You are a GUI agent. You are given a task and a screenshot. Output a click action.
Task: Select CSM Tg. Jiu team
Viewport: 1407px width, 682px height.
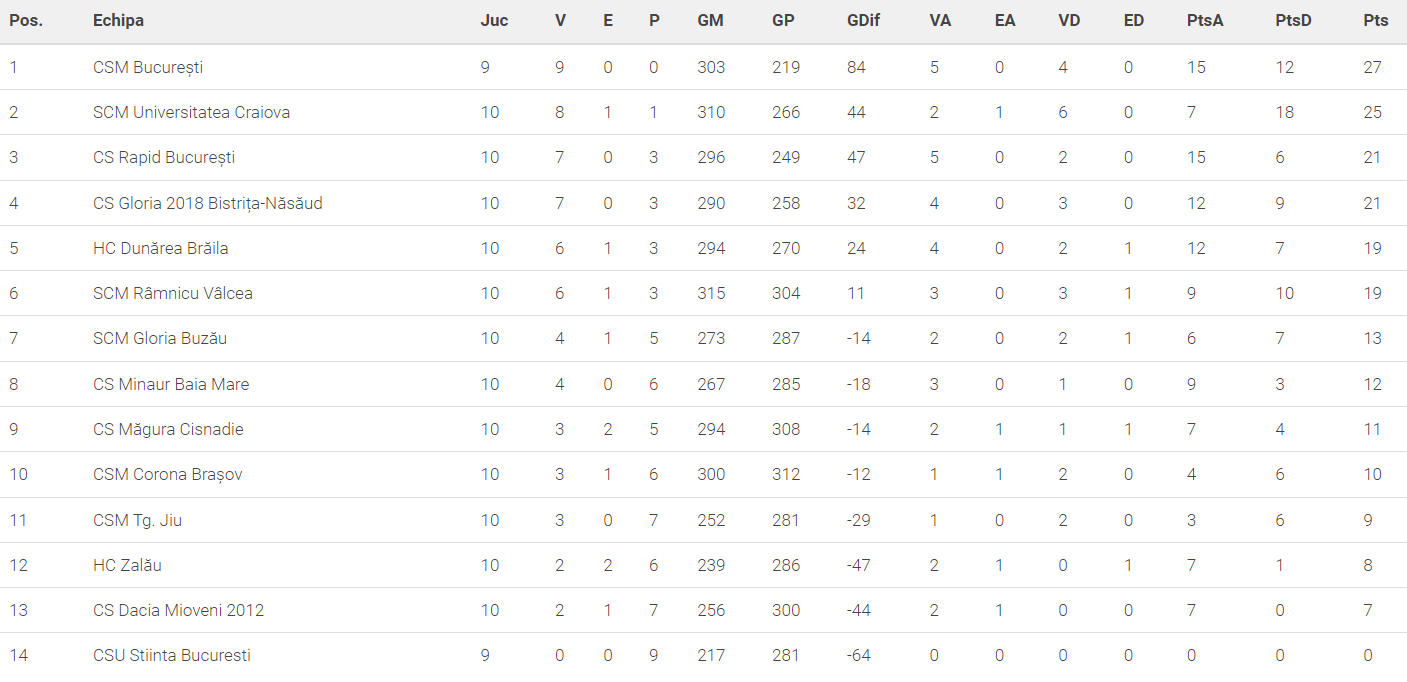coord(137,520)
